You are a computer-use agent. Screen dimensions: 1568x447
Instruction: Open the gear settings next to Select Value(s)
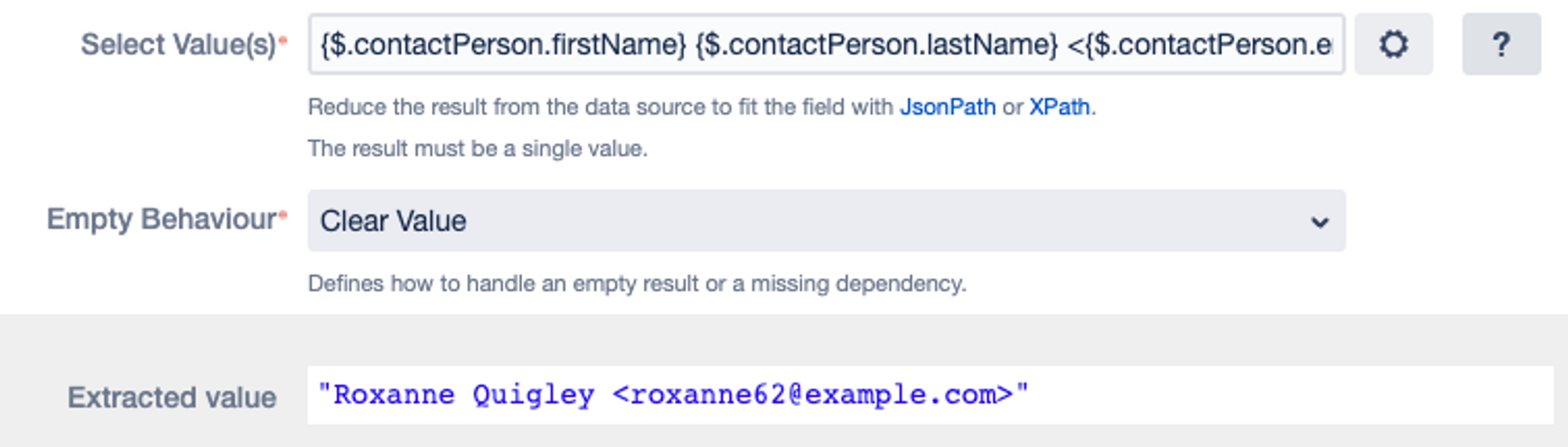pyautogui.click(x=1393, y=45)
